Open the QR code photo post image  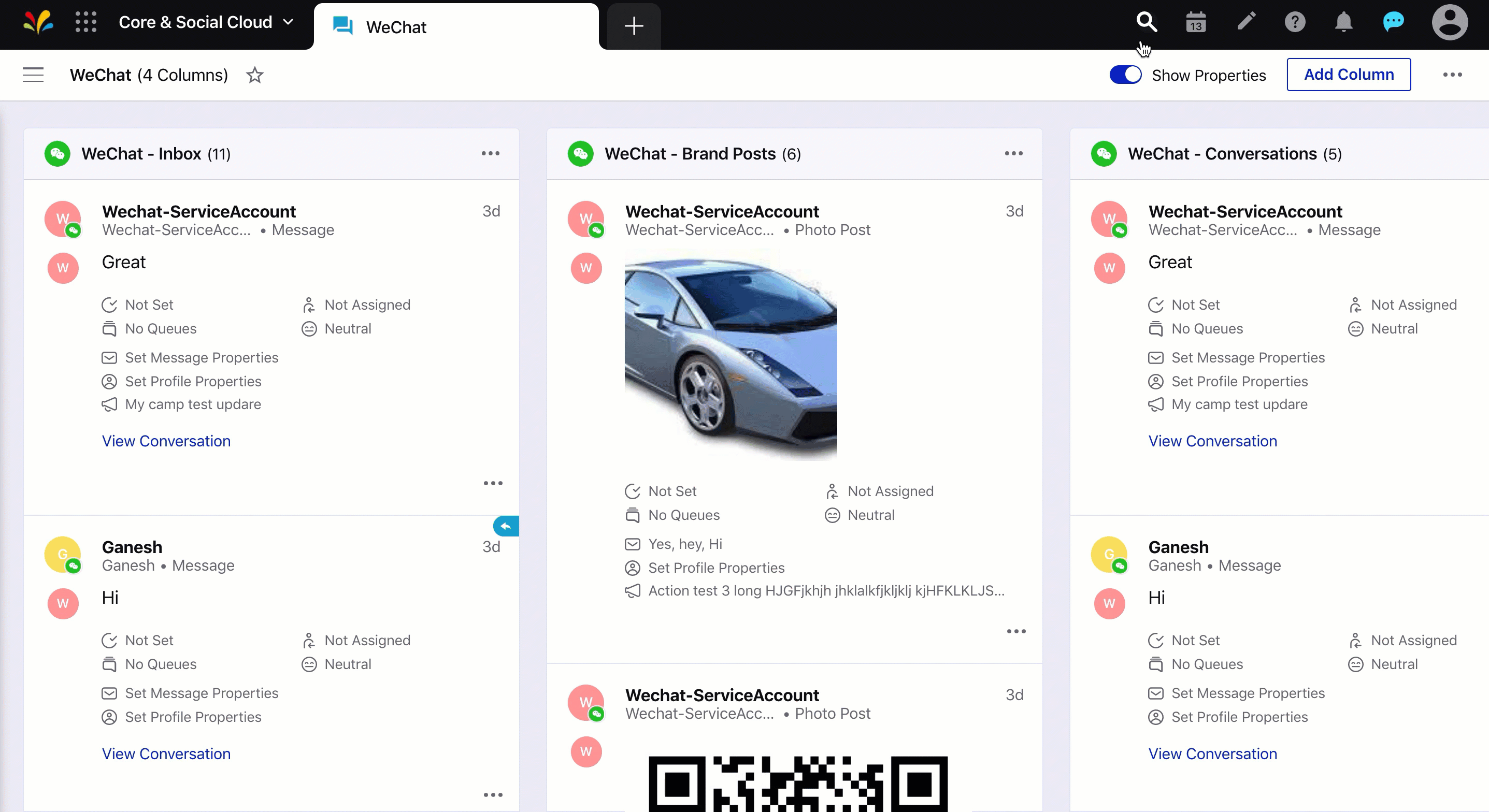[798, 784]
